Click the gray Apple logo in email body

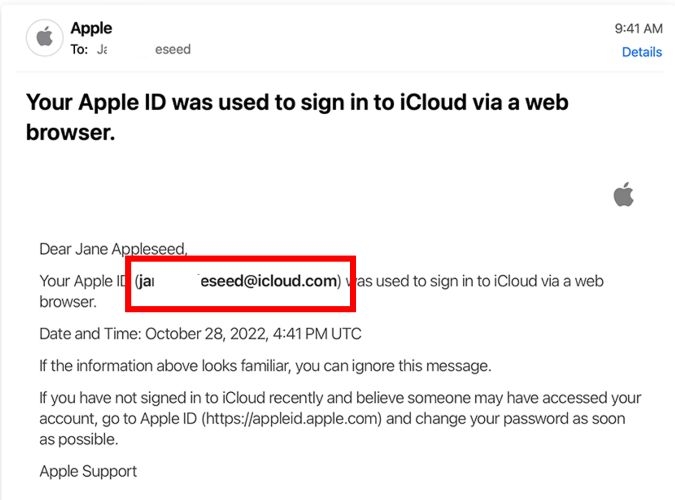point(624,195)
